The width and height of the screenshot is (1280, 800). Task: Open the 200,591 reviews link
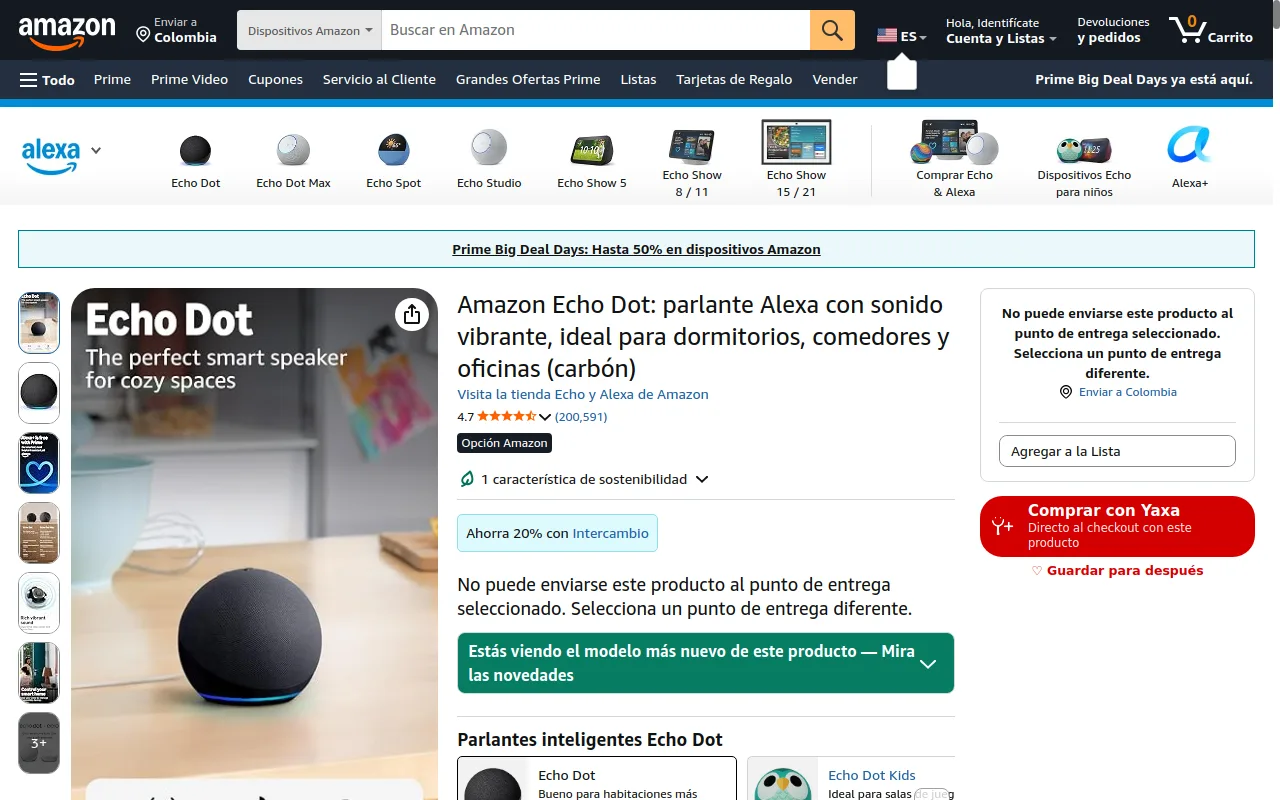[x=581, y=417]
